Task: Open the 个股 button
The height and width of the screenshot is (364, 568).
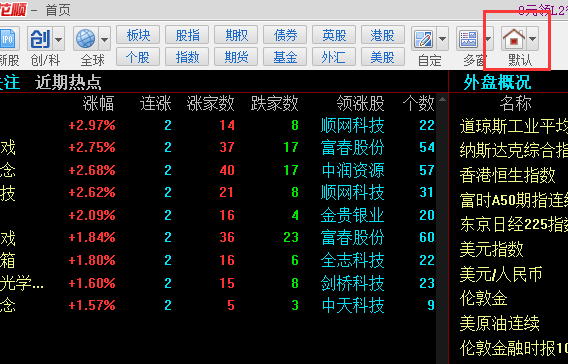Action: click(x=138, y=57)
